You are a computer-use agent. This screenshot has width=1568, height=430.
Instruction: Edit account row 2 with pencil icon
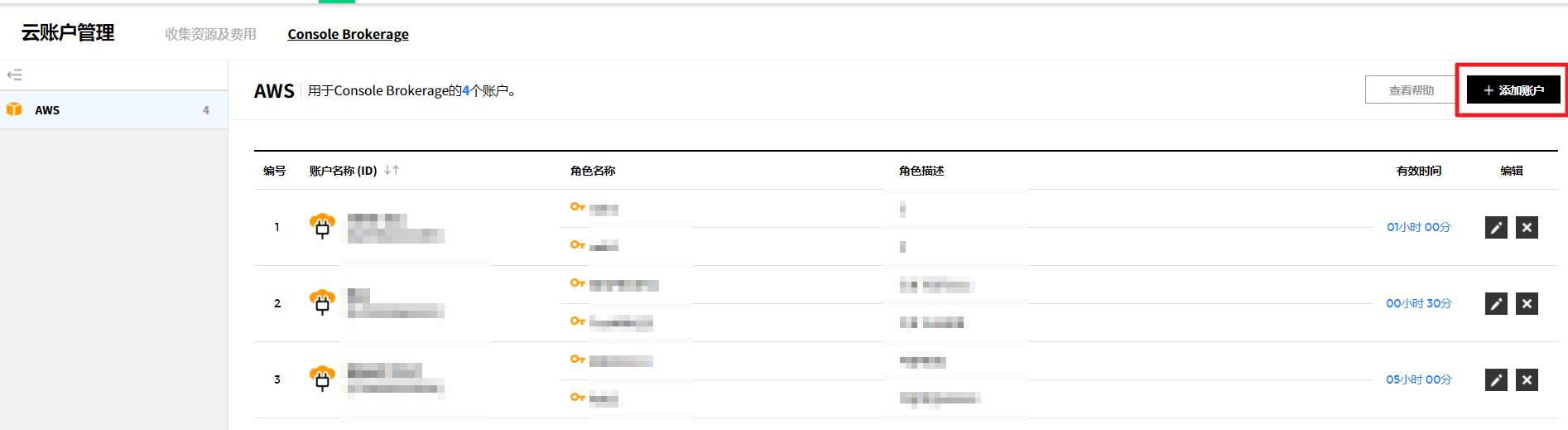click(1496, 304)
